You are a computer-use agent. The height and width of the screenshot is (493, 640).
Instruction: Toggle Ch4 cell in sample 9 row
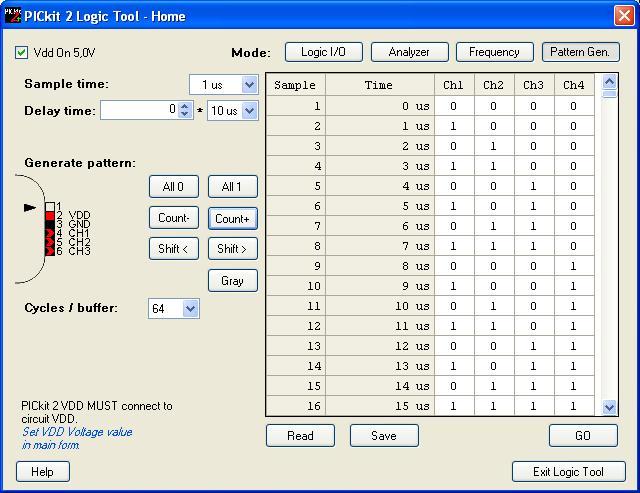point(574,266)
